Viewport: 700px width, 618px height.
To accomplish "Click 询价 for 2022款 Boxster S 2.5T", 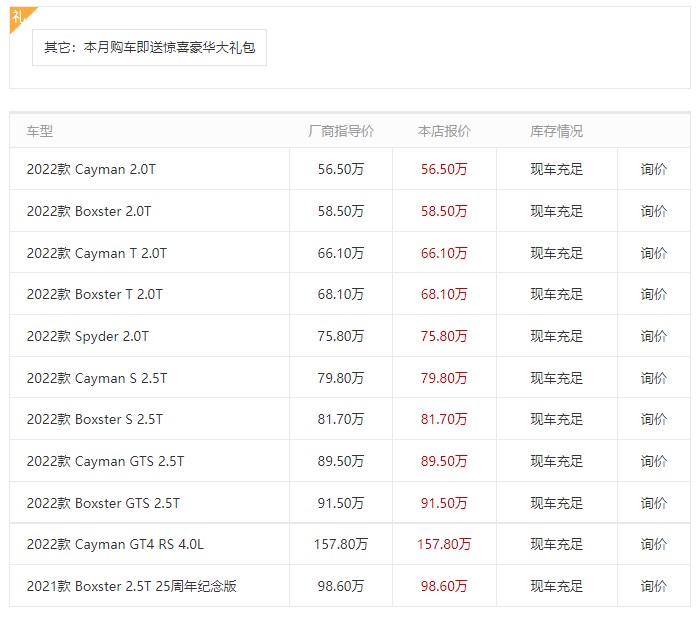I will click(x=654, y=419).
